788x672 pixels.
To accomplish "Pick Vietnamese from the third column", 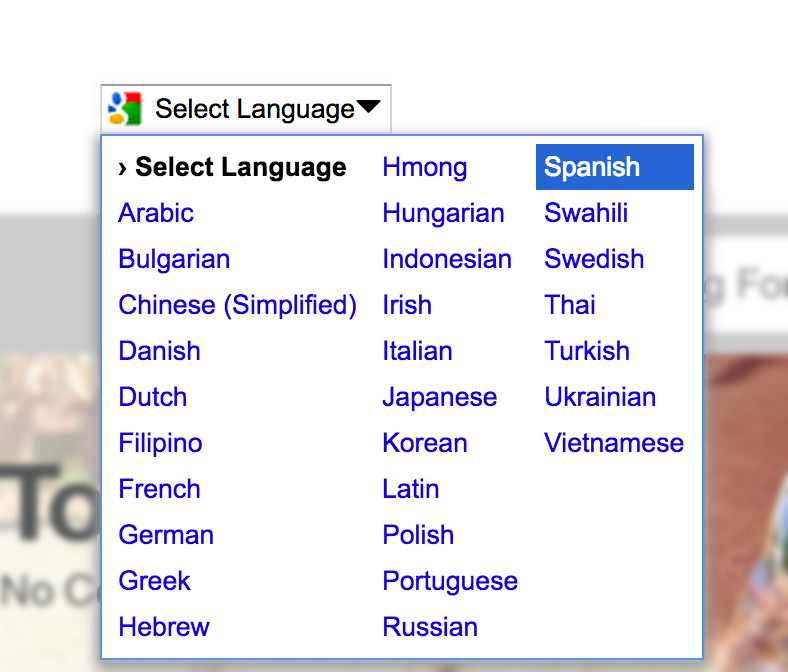I will (x=614, y=443).
